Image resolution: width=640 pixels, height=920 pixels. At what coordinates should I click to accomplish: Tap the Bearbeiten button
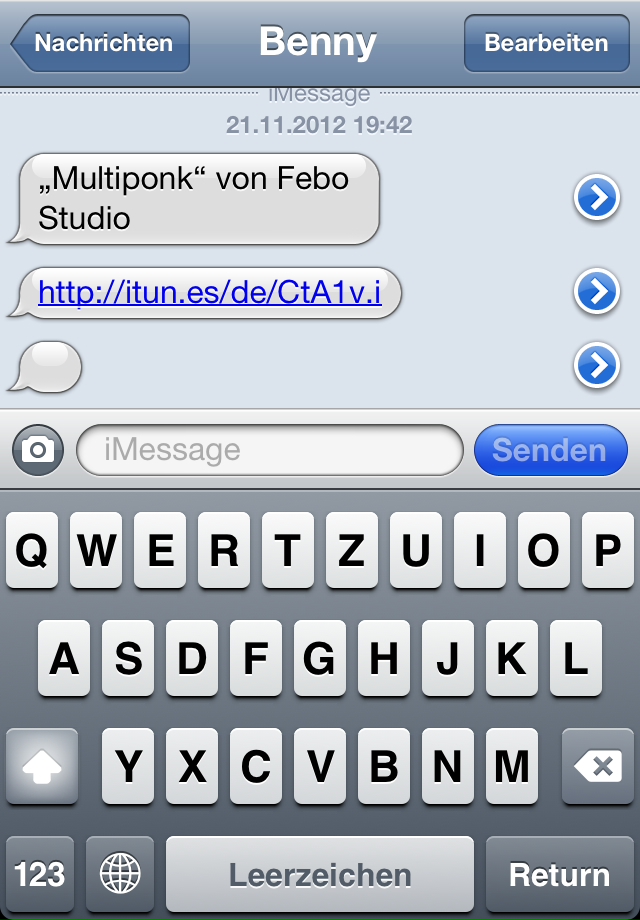click(546, 43)
